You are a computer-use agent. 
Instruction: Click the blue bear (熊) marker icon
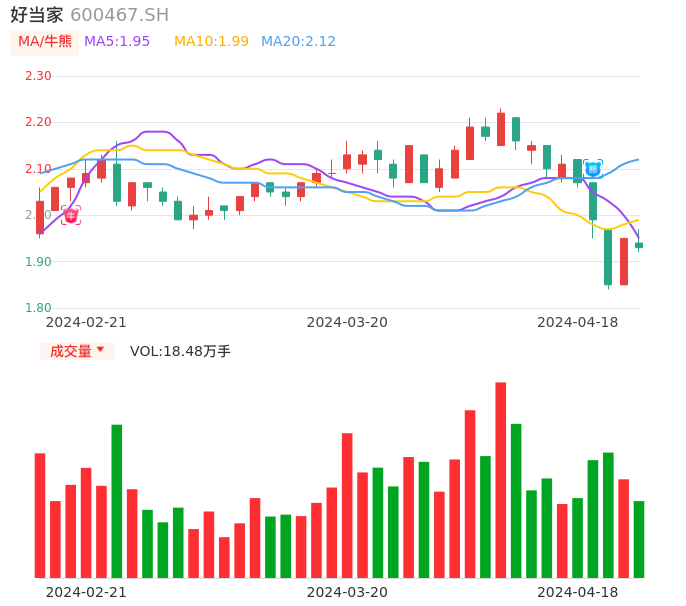click(593, 169)
